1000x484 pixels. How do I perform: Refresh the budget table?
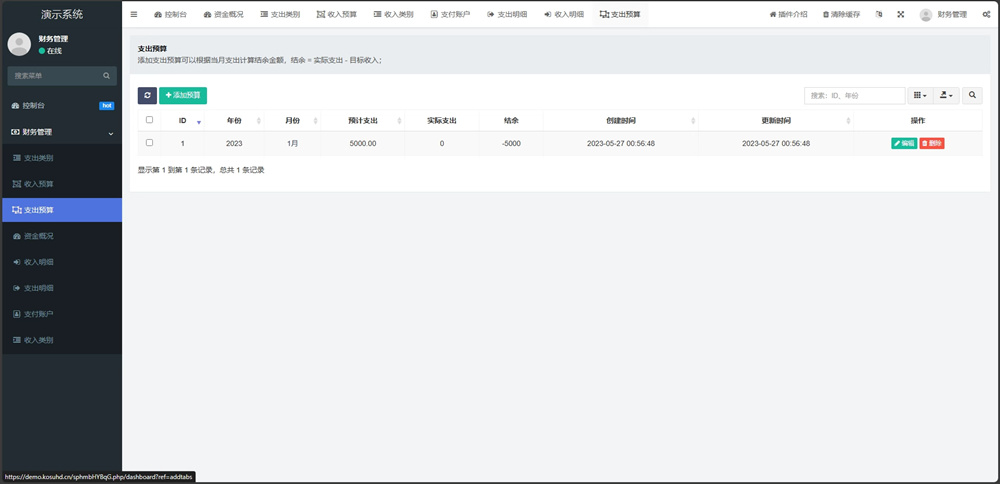tap(147, 95)
